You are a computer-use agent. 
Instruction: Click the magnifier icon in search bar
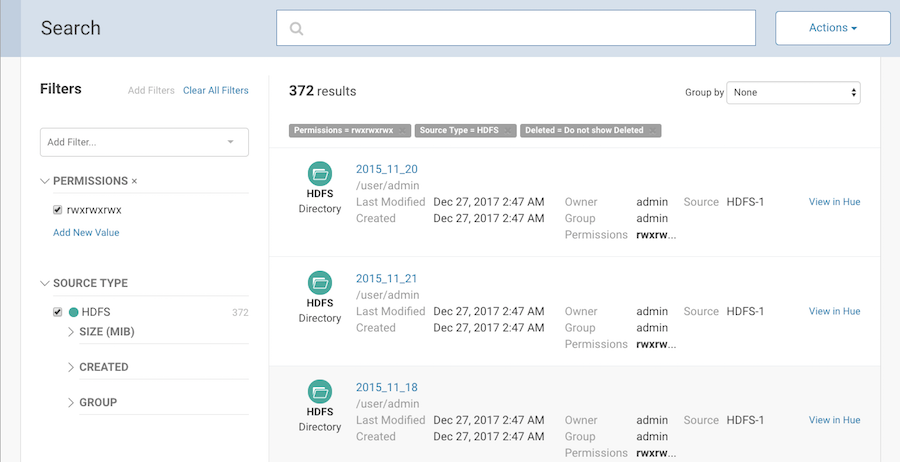296,29
